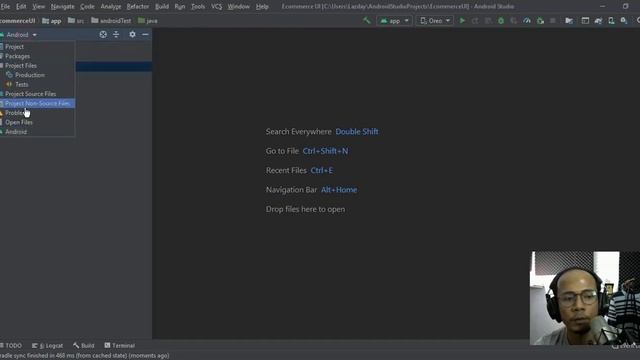Open the Edit menu
The image size is (640, 360).
21,7
